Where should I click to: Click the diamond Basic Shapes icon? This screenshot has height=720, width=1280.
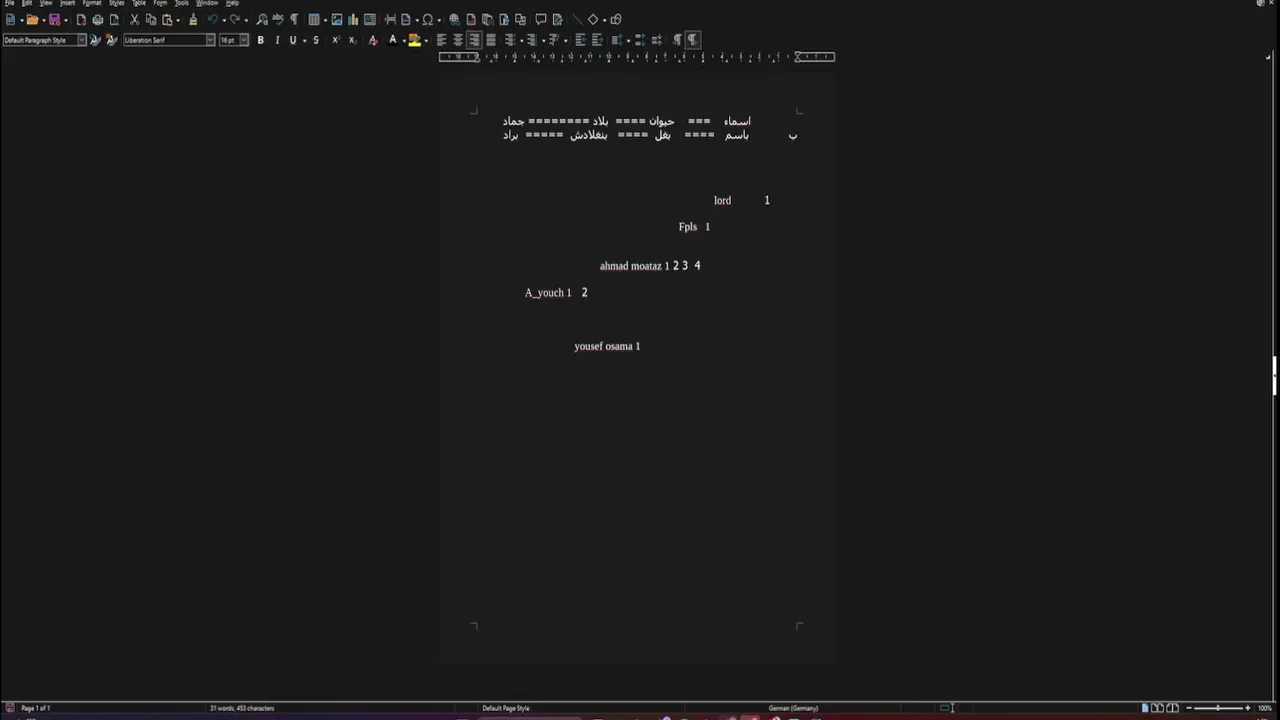pyautogui.click(x=592, y=20)
